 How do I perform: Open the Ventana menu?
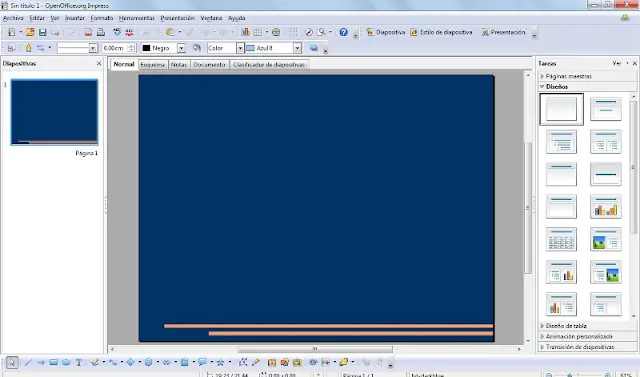point(211,18)
